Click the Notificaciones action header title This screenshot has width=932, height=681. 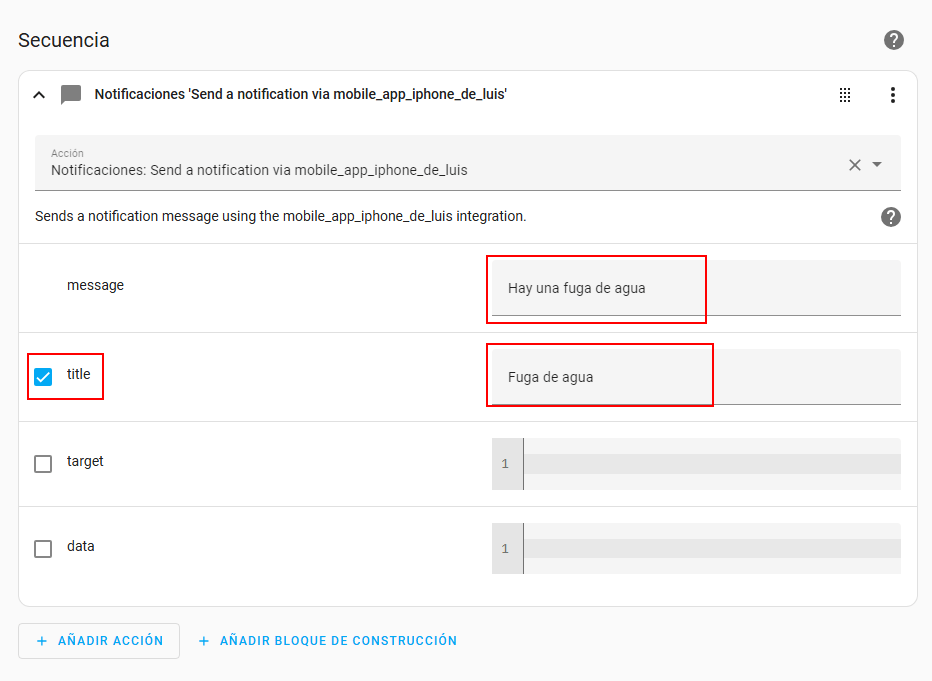tap(300, 95)
